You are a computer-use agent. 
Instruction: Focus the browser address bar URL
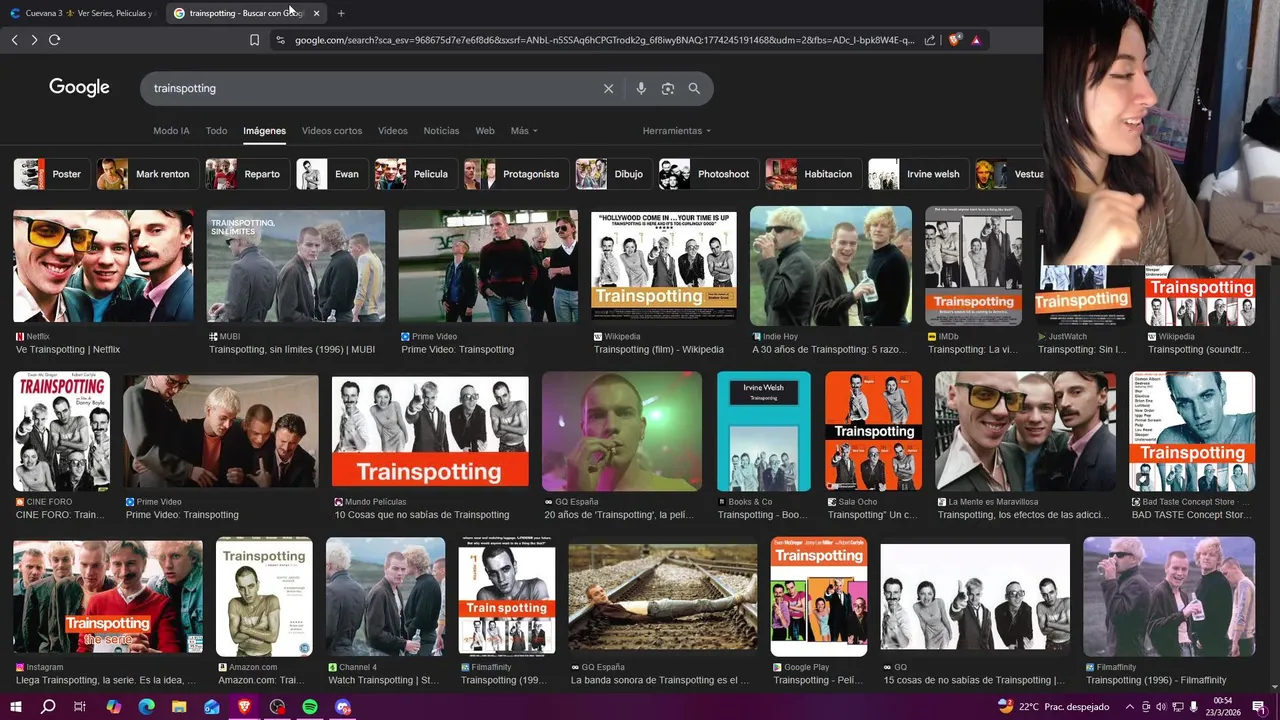[x=604, y=40]
